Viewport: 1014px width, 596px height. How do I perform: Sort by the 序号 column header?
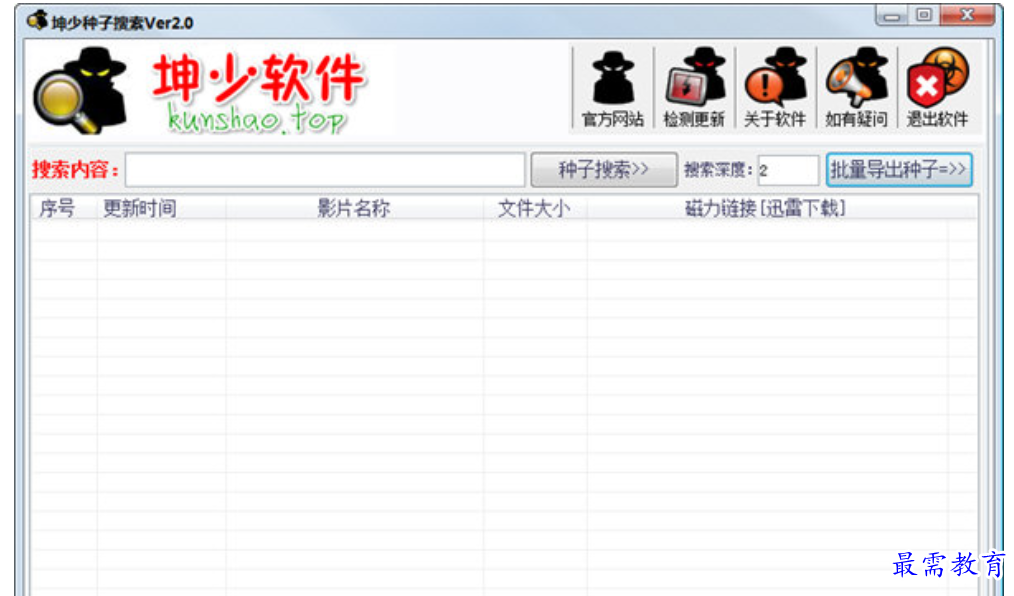point(63,208)
